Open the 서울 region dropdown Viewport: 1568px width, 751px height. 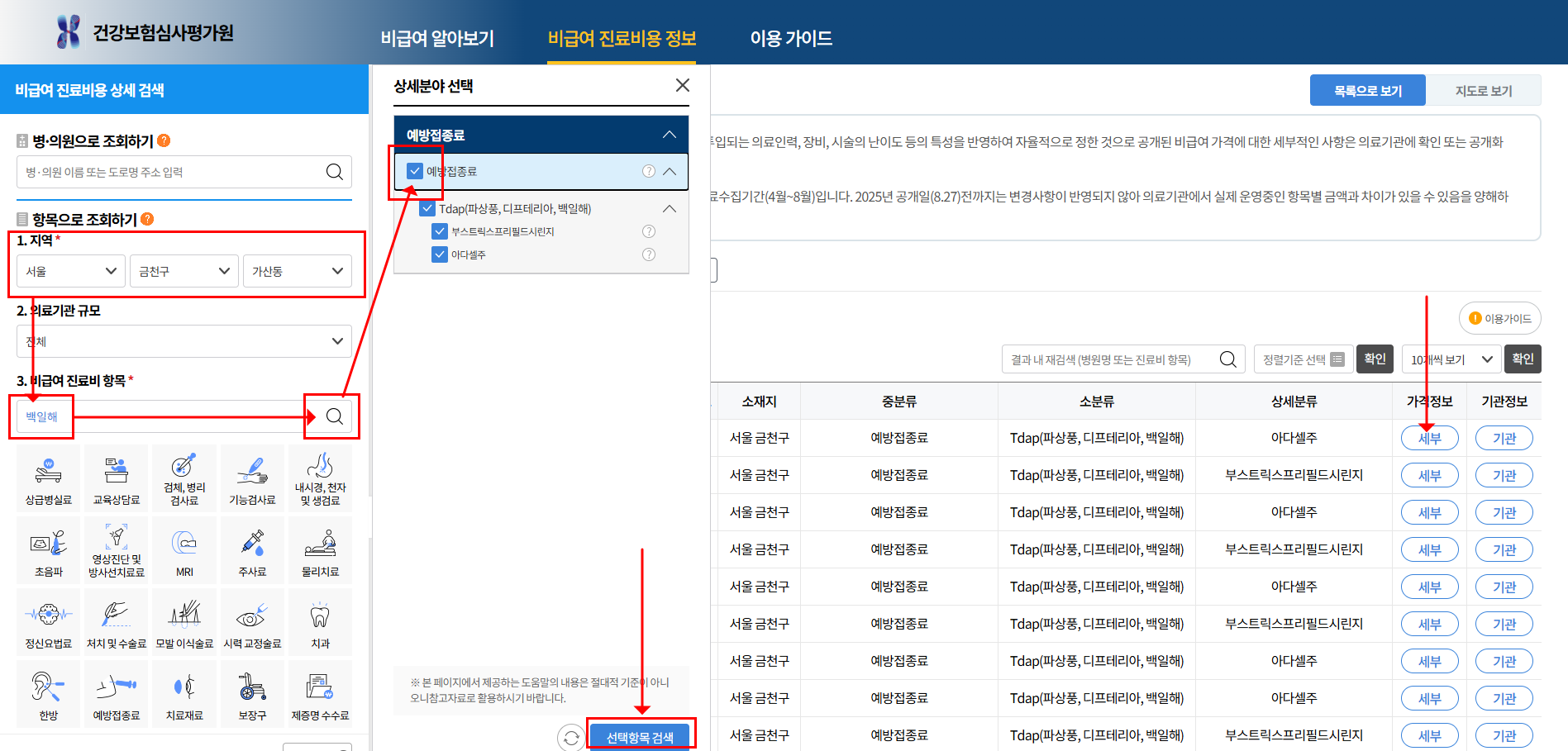click(x=71, y=271)
